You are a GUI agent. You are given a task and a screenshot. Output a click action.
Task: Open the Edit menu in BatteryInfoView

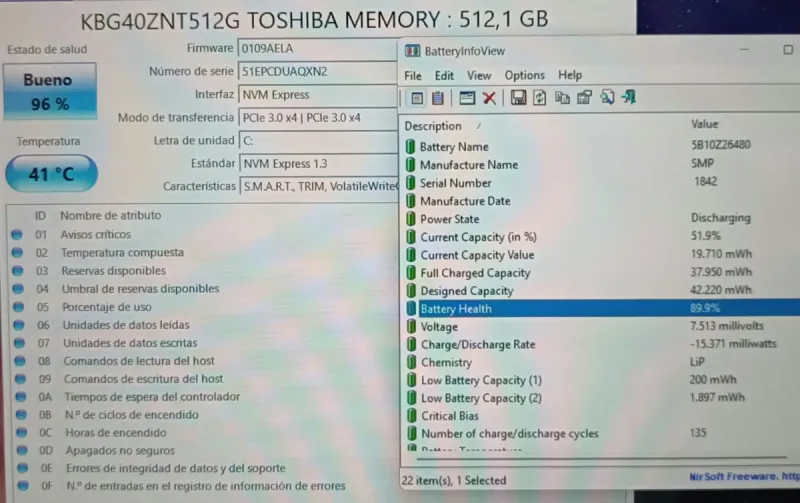[x=444, y=76]
